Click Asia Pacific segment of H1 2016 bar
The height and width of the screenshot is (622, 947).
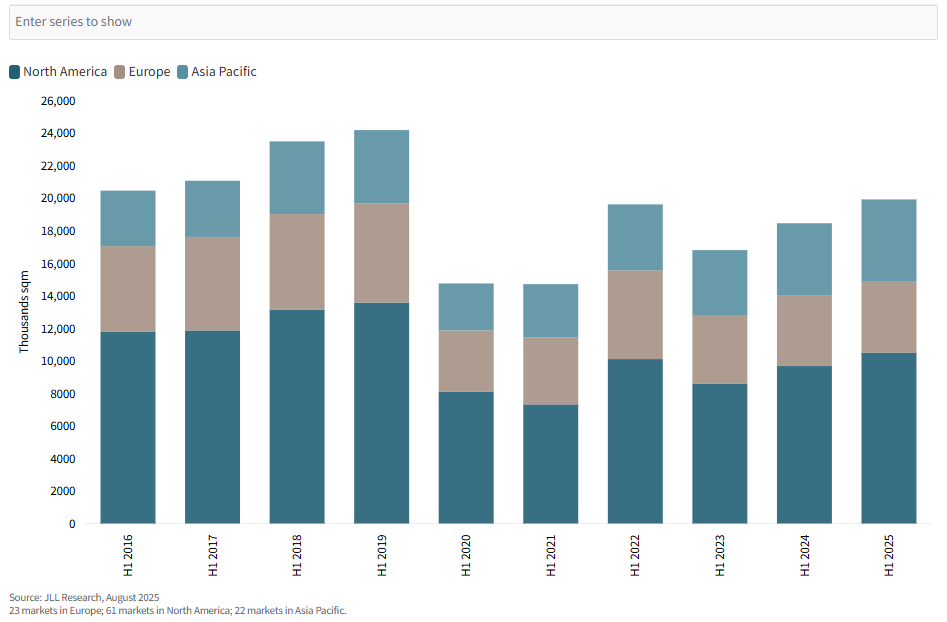[128, 218]
